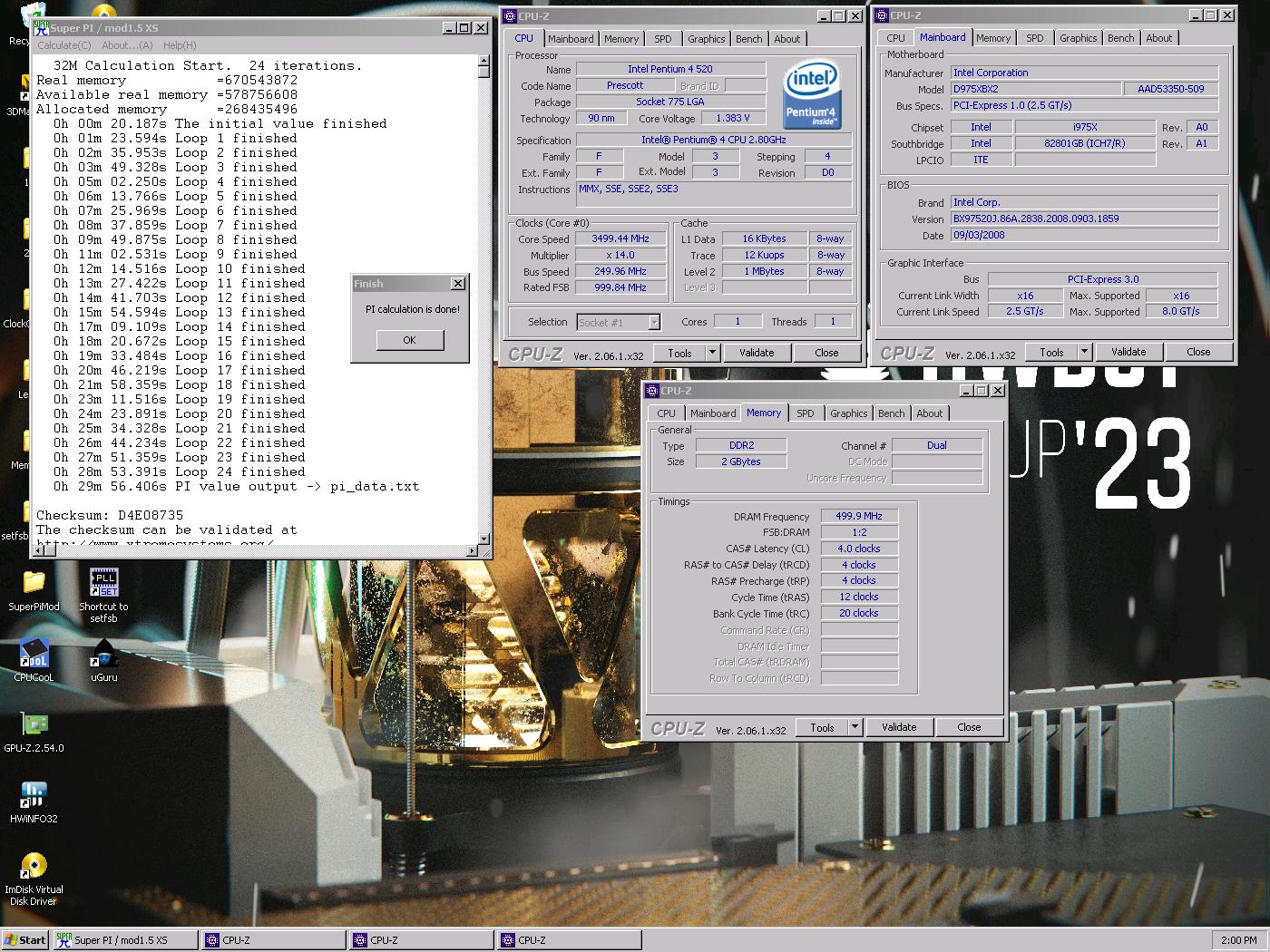This screenshot has width=1270, height=952.
Task: Open uGuru desktop shortcut
Action: 103,660
